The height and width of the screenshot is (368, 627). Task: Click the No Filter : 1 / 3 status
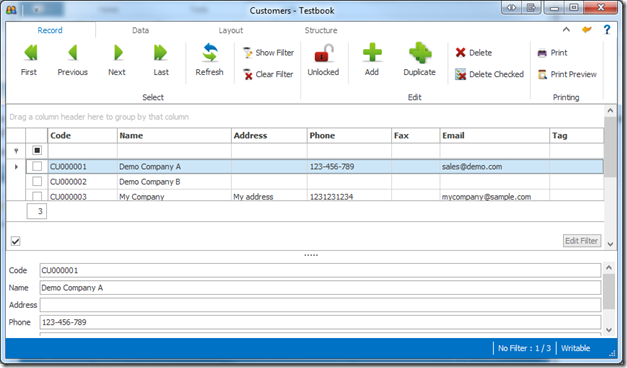tap(524, 348)
